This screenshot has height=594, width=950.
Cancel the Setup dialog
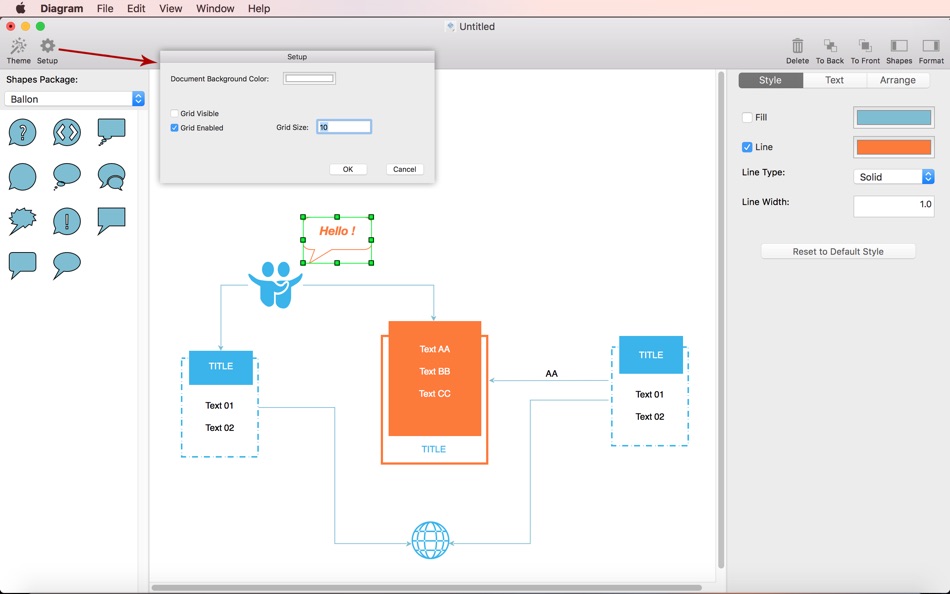tap(404, 169)
